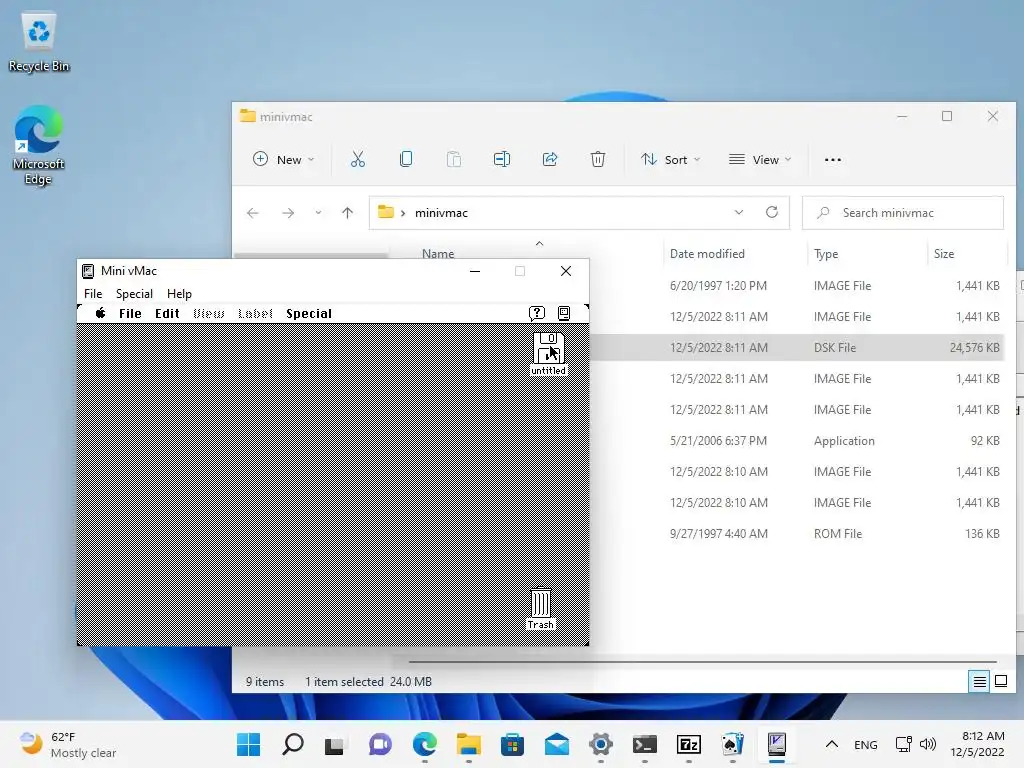
Task: Open the See more ellipsis menu in File Explorer
Action: coord(833,159)
